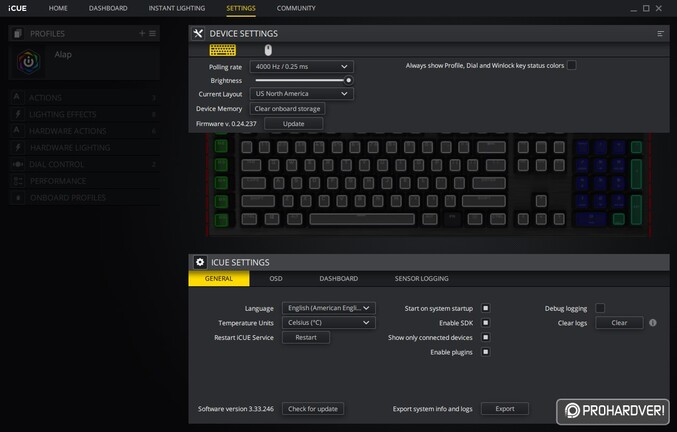Click the Actions section icon
Viewport: 677px width, 432px height.
click(17, 97)
